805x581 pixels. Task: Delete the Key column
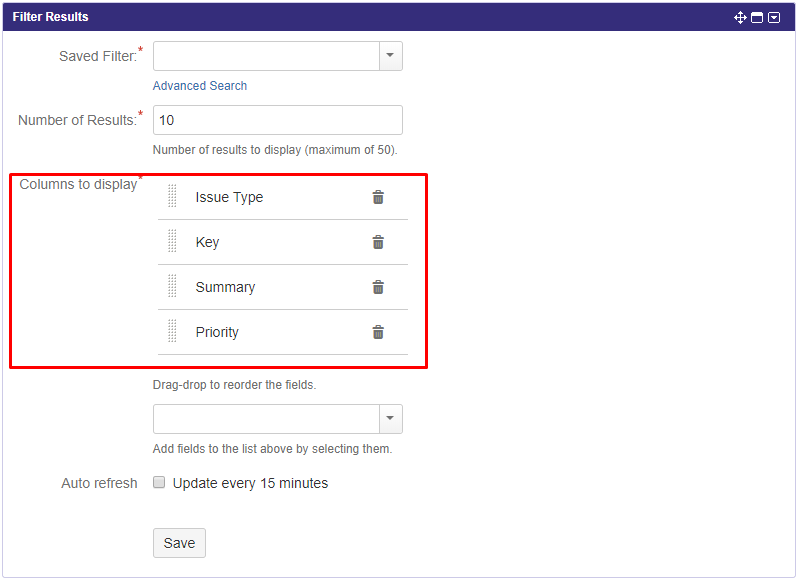click(x=378, y=242)
